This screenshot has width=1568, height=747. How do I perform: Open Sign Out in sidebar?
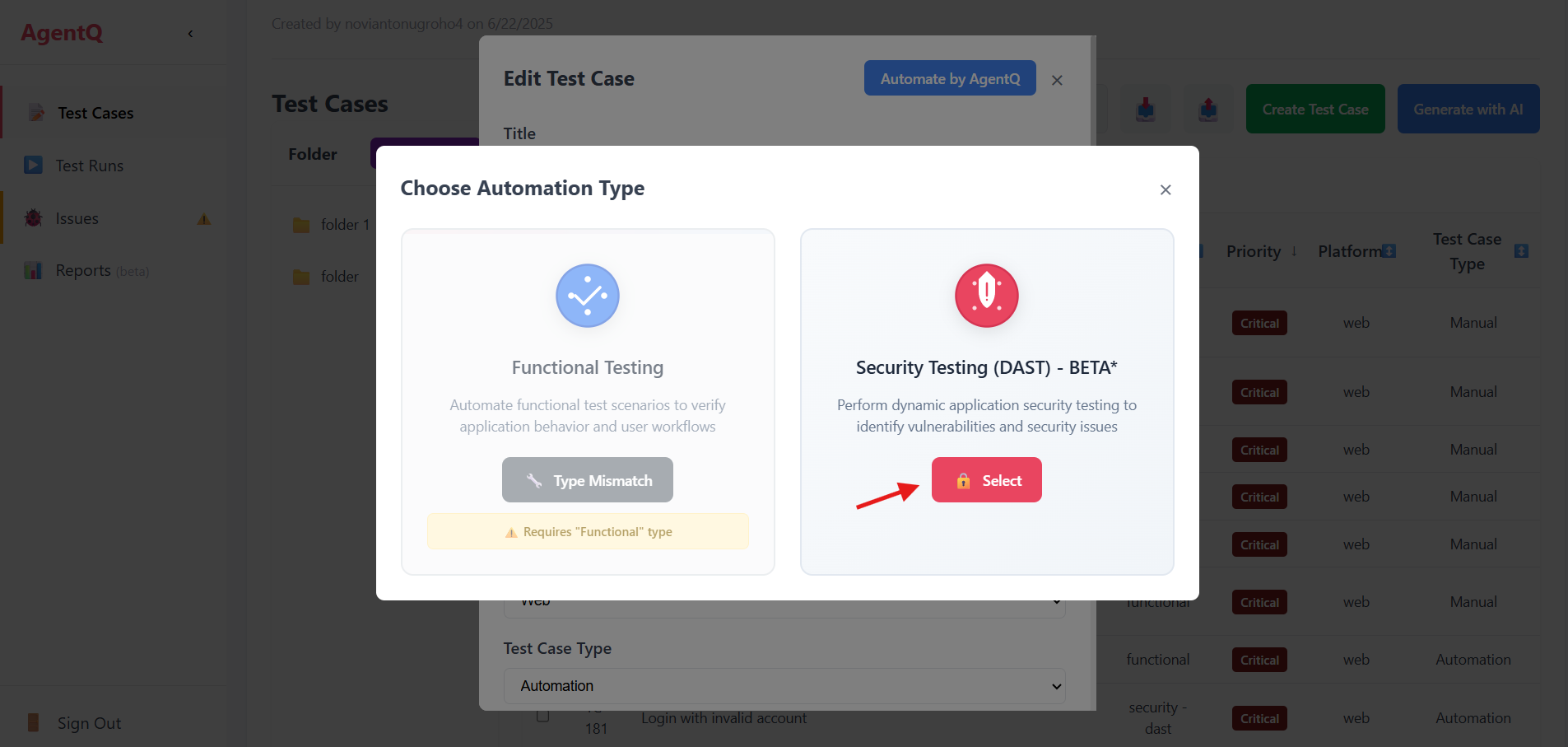click(89, 723)
